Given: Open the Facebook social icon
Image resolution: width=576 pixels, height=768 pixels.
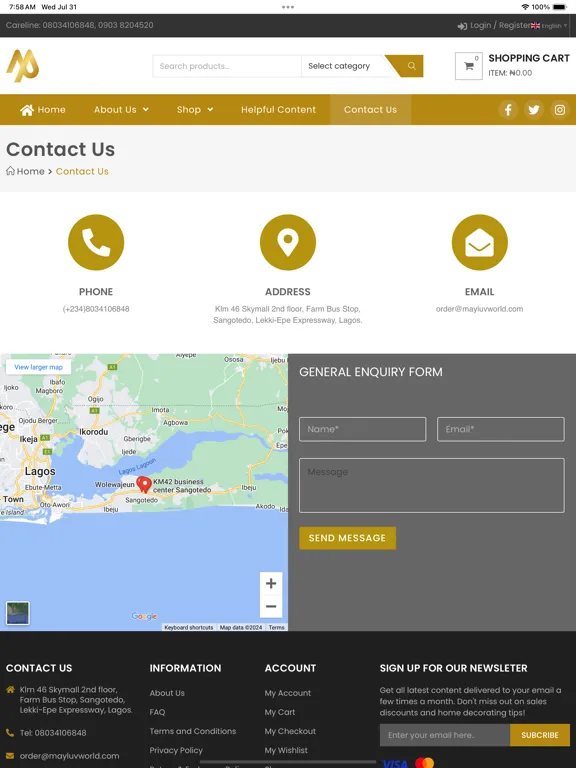Looking at the screenshot, I should (x=508, y=110).
